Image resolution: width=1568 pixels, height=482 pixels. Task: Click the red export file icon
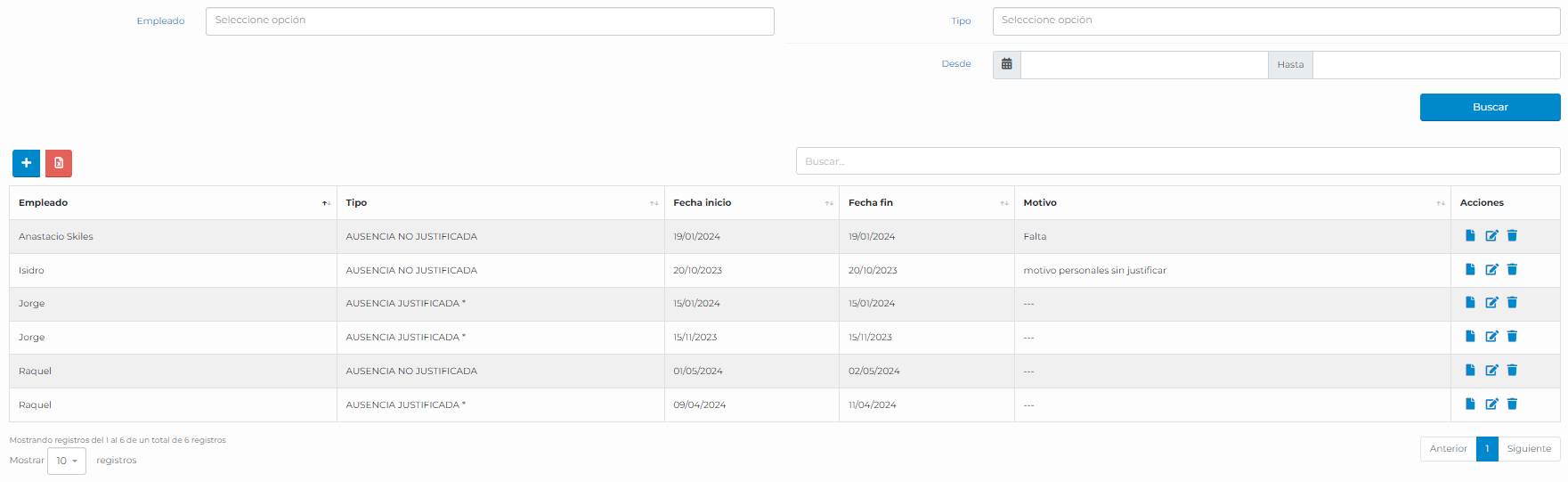click(x=59, y=163)
